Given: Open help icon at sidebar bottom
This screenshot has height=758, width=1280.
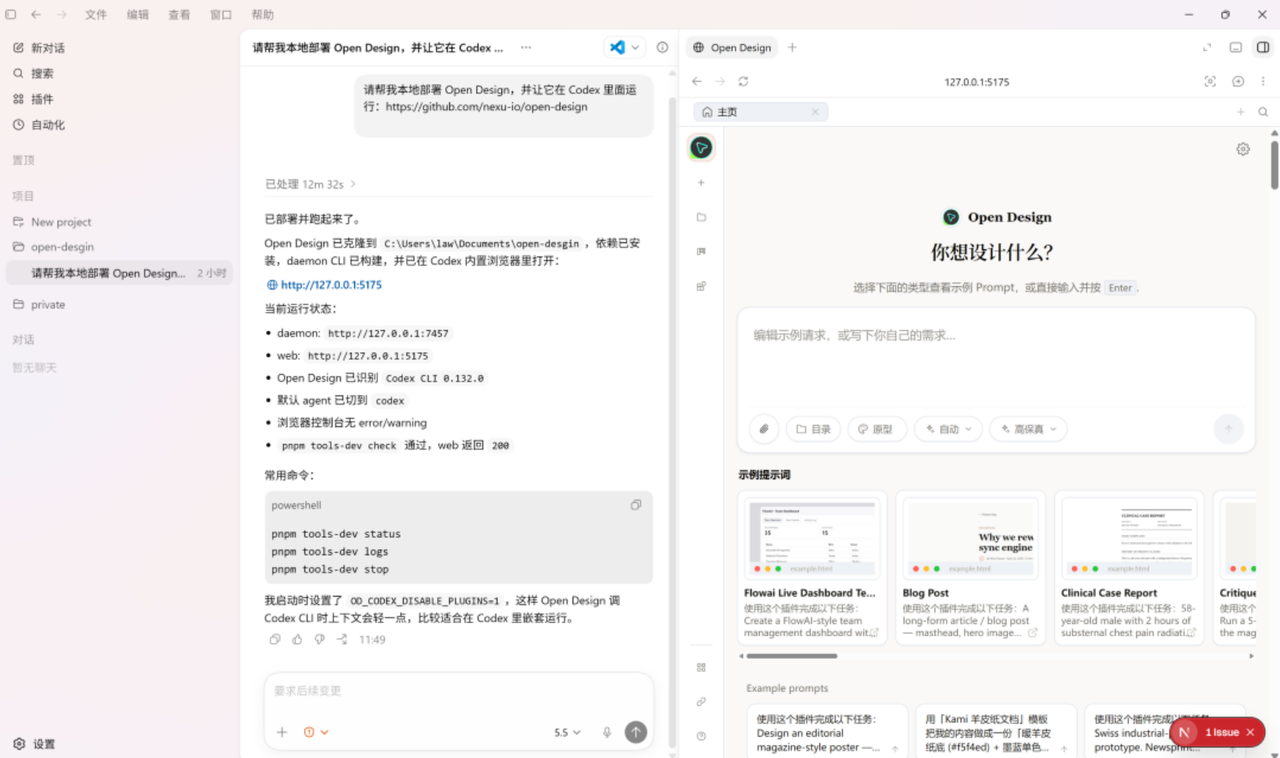Looking at the screenshot, I should coord(701,736).
